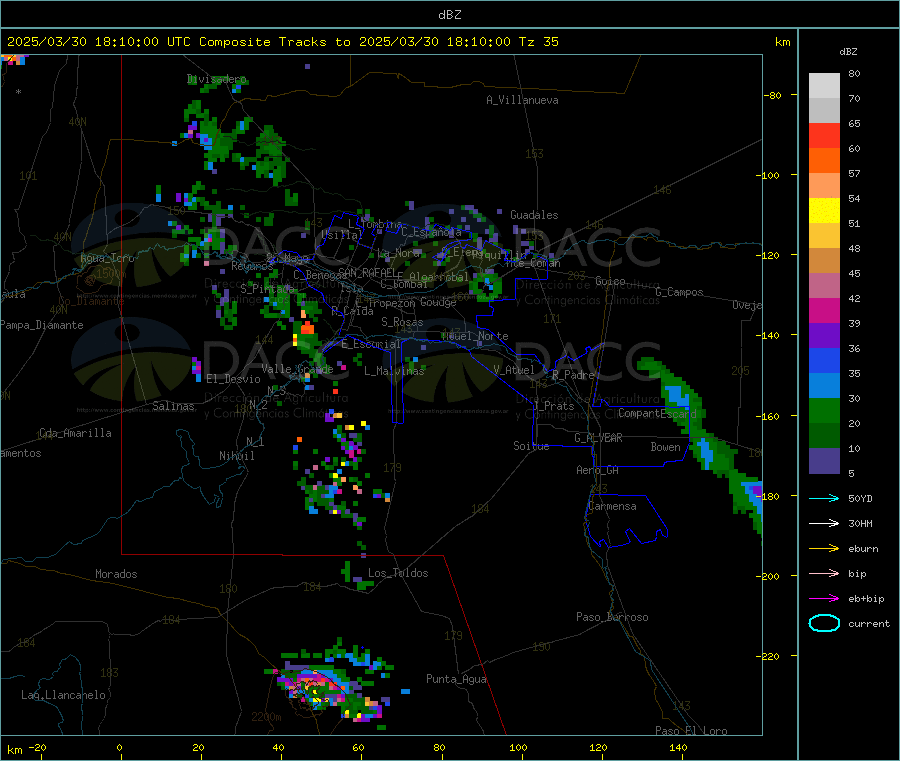Click the Paso_Barroso map label
900x761 pixels.
coord(612,617)
